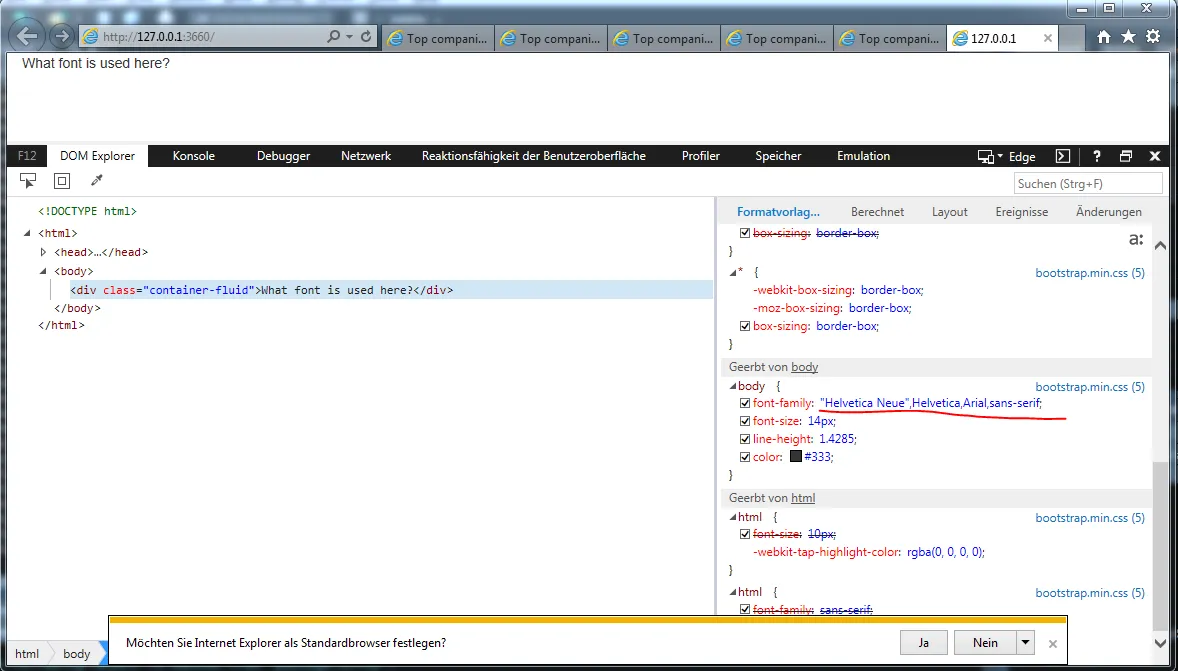Click the #333 color swatch
This screenshot has width=1178, height=671.
[x=796, y=457]
